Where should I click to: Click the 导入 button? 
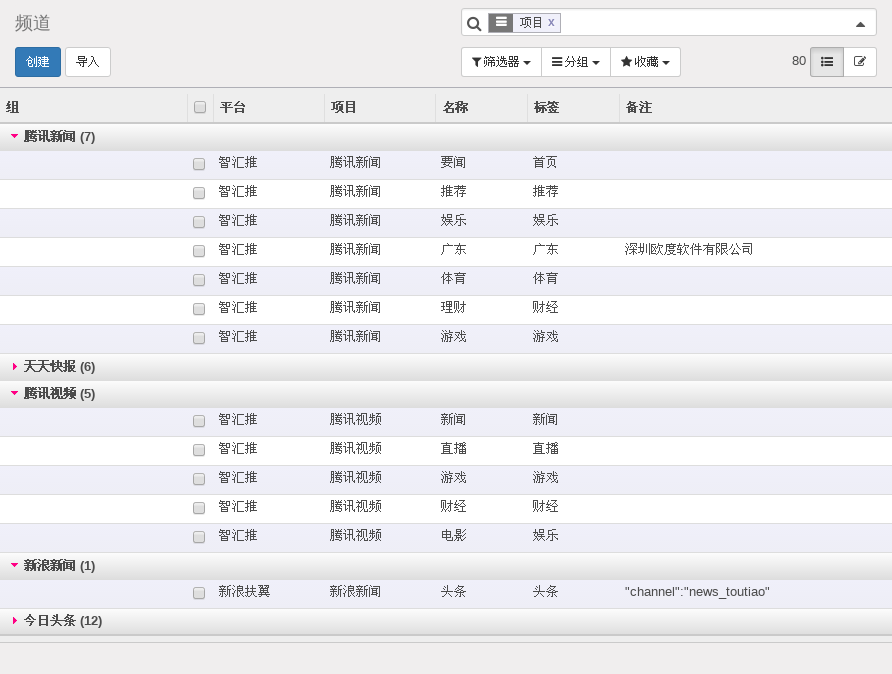88,61
